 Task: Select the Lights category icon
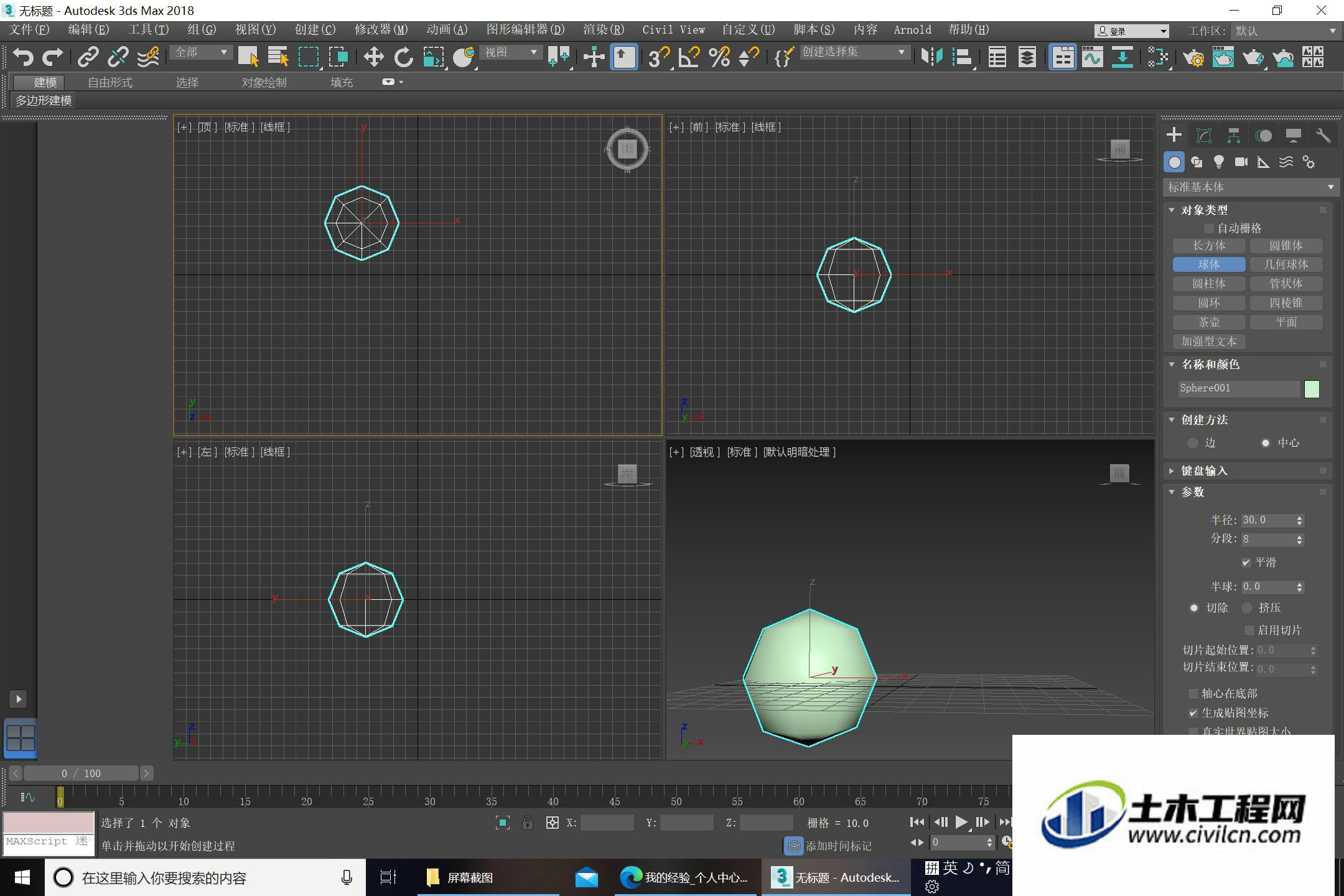point(1219,162)
